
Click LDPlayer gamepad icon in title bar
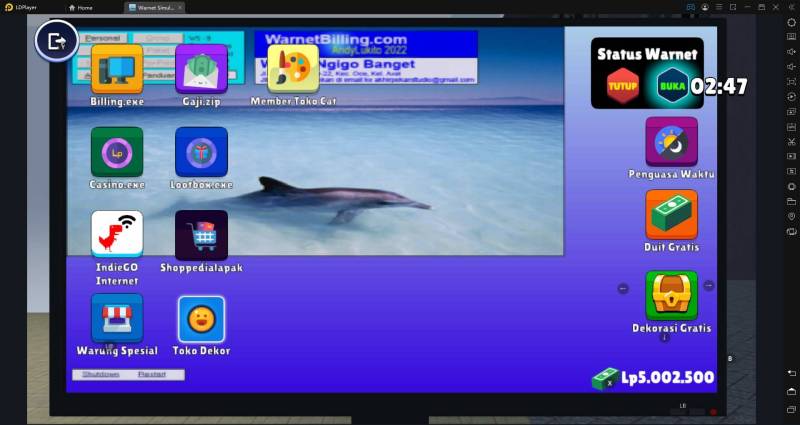point(690,7)
